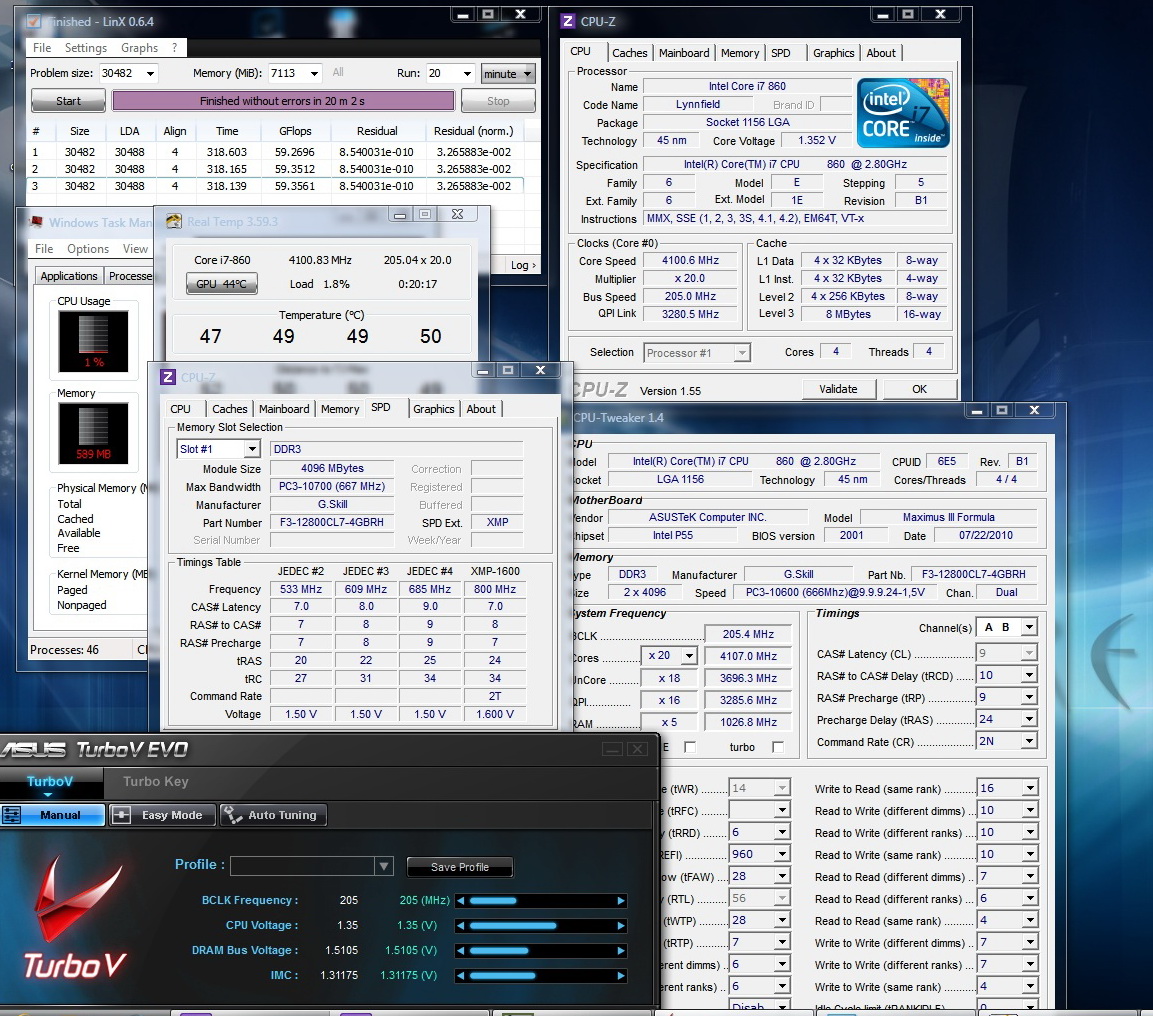Increase DRAM Bus Voltage with right arrow
The width and height of the screenshot is (1153, 1016).
pyautogui.click(x=621, y=951)
